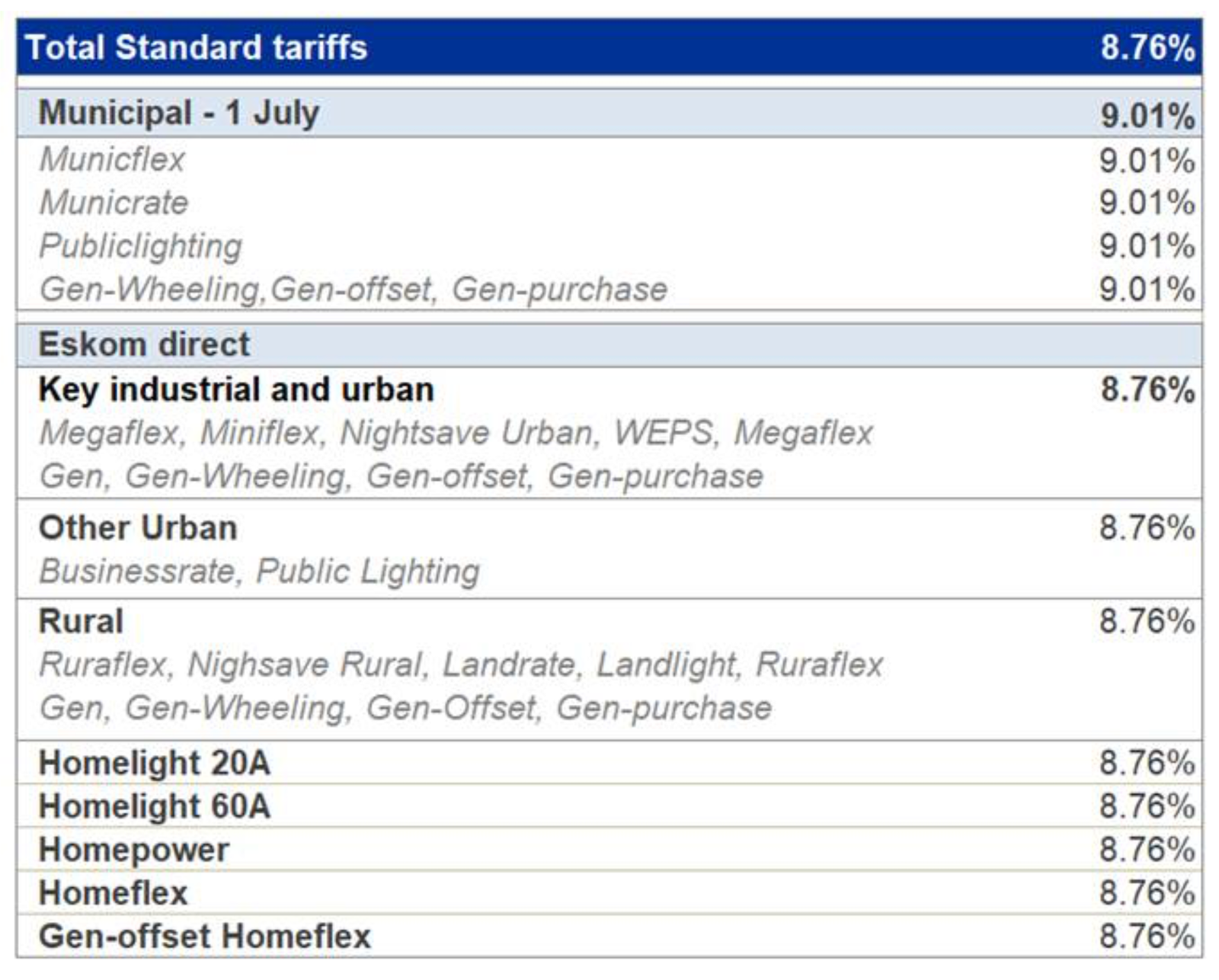Select the Rural category heading
Screen dimensions: 1219x980
tap(81, 621)
